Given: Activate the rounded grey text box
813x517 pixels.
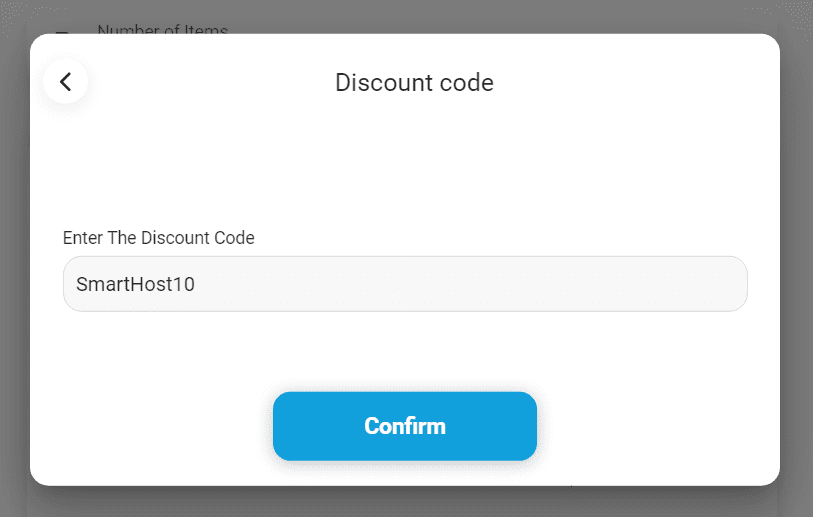Looking at the screenshot, I should point(405,284).
